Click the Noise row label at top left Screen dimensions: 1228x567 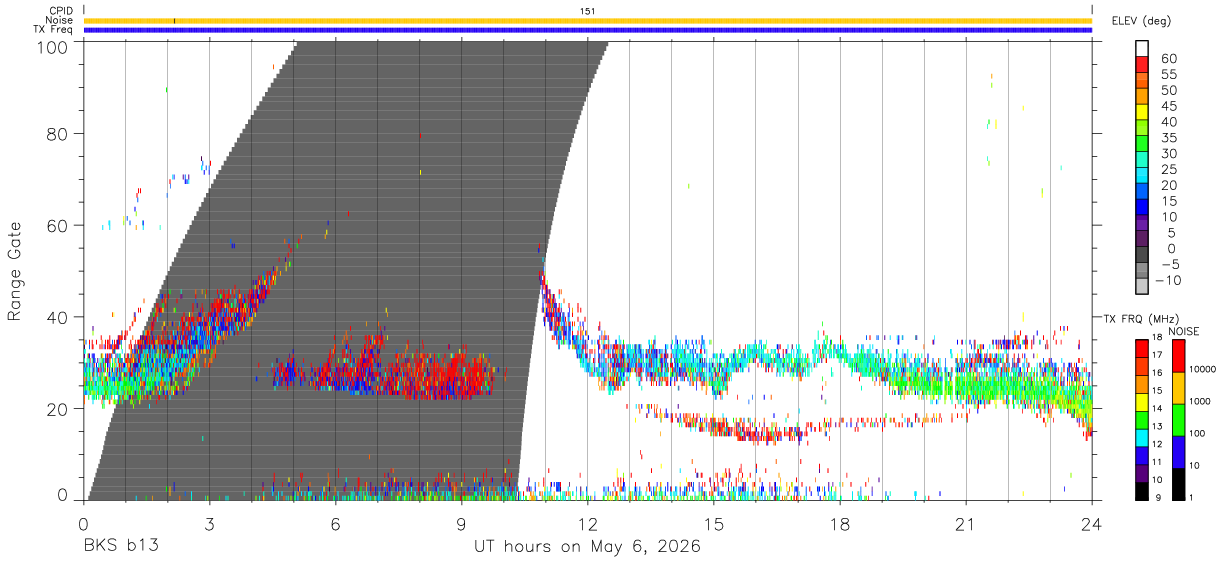pos(59,20)
